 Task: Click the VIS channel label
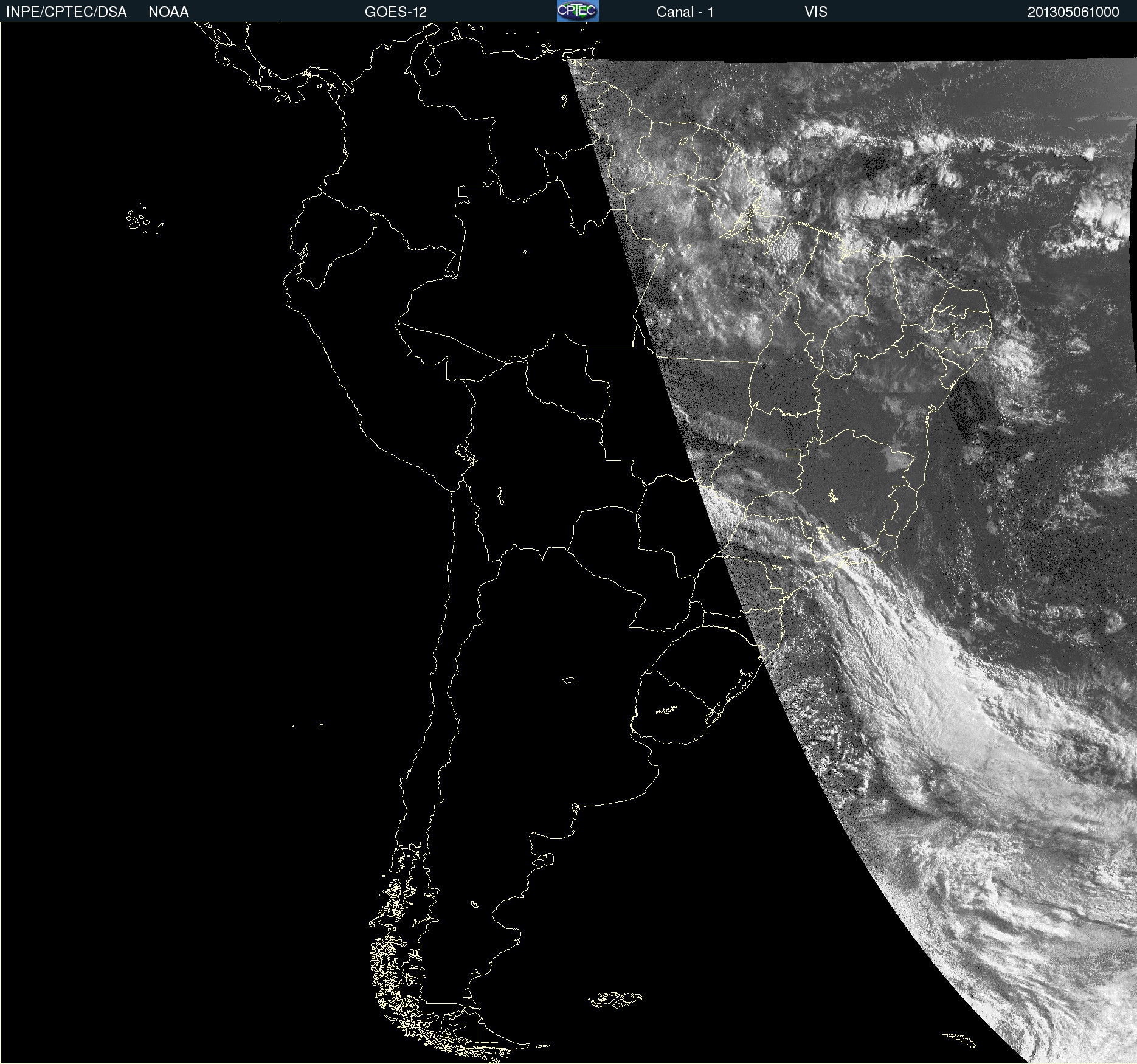[x=816, y=12]
